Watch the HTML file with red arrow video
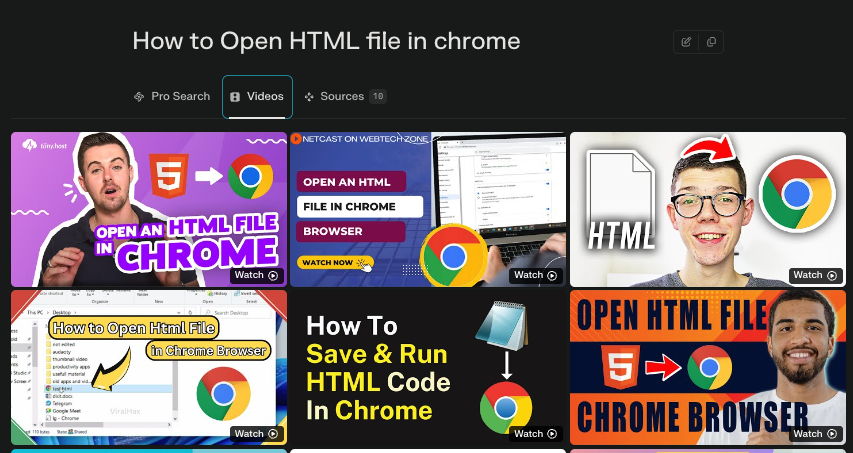The height and width of the screenshot is (453, 853). (815, 275)
